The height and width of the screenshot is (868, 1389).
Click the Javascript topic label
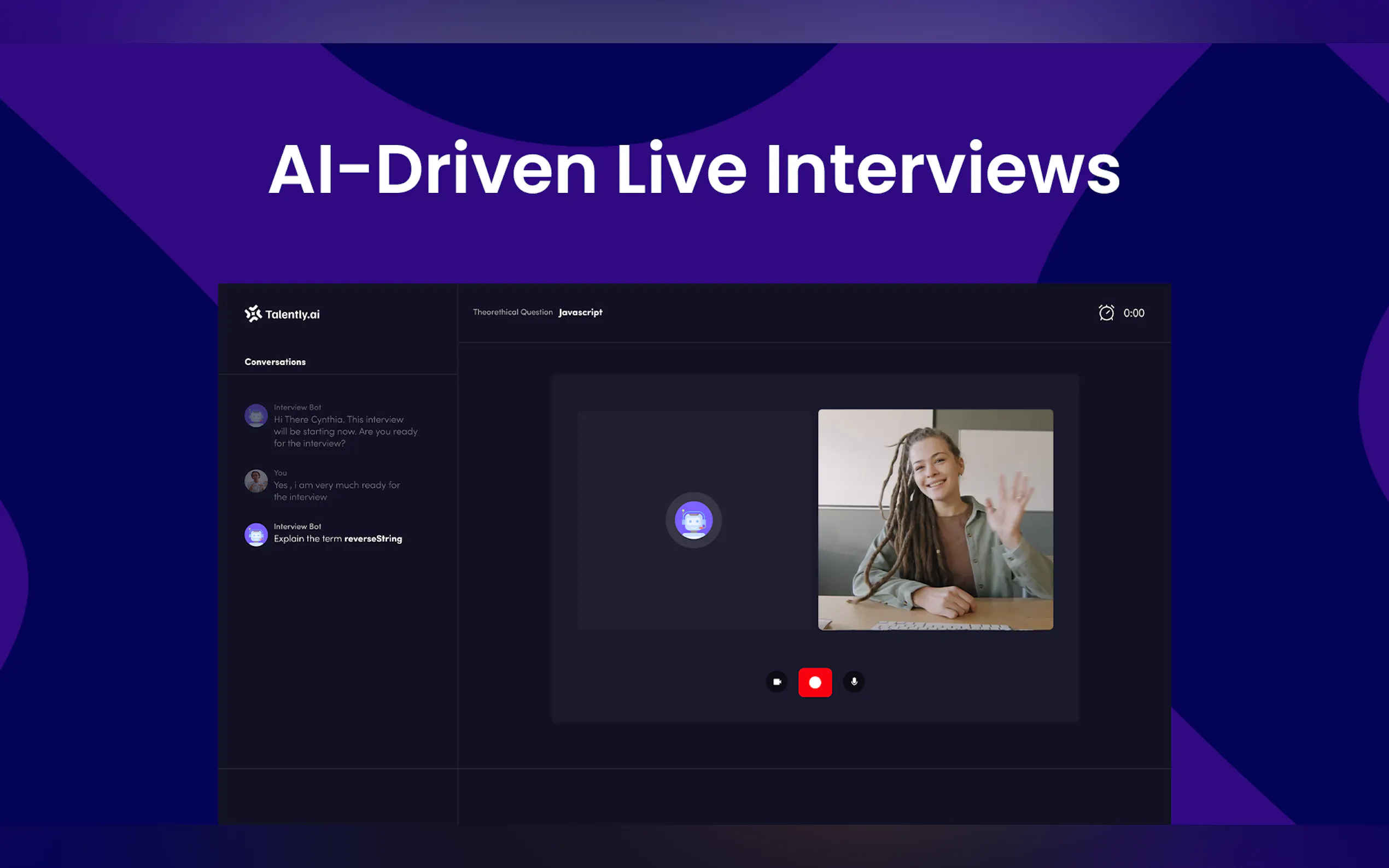point(580,312)
